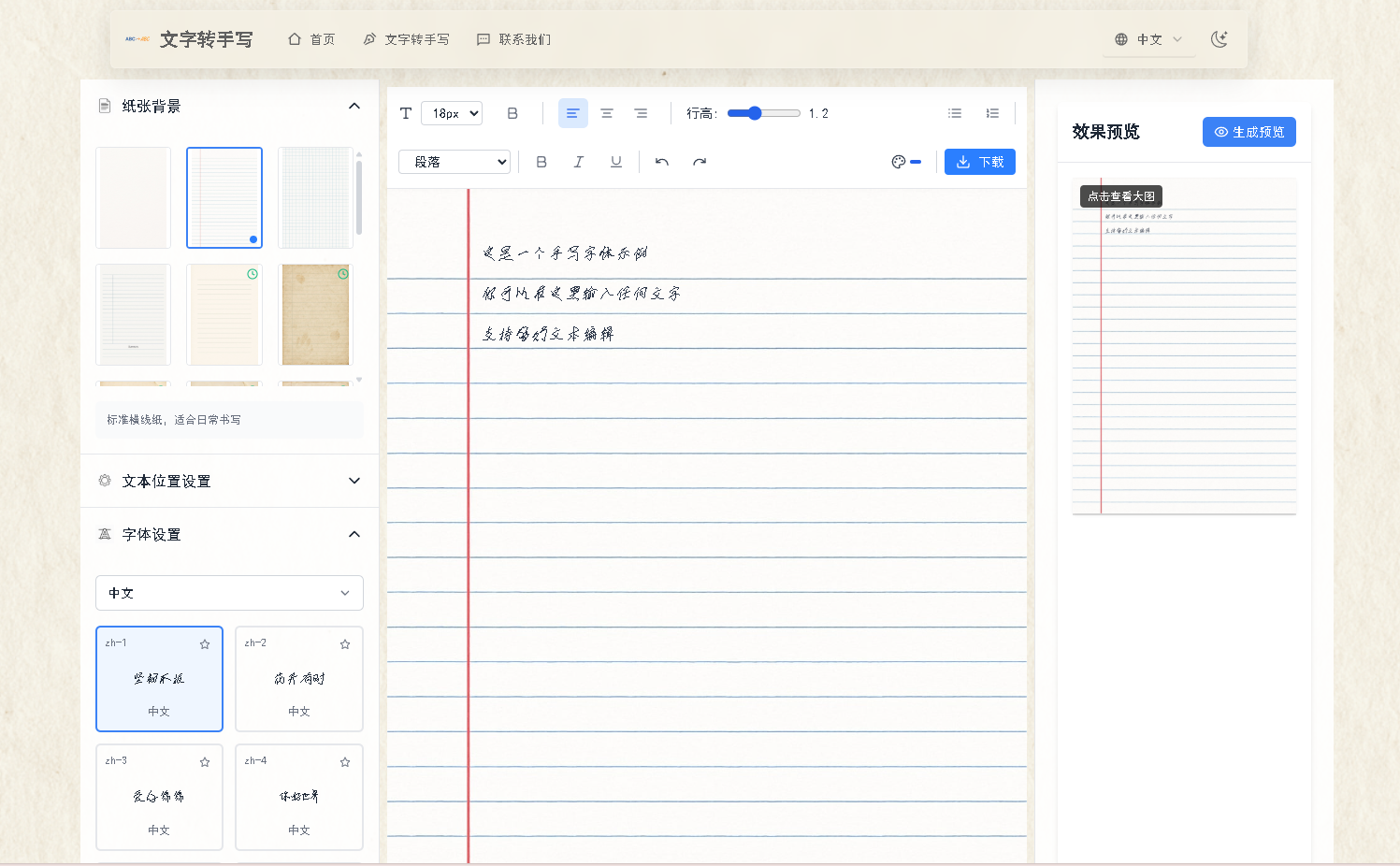1400x866 pixels.
Task: Click the undo arrow icon
Action: (x=661, y=161)
